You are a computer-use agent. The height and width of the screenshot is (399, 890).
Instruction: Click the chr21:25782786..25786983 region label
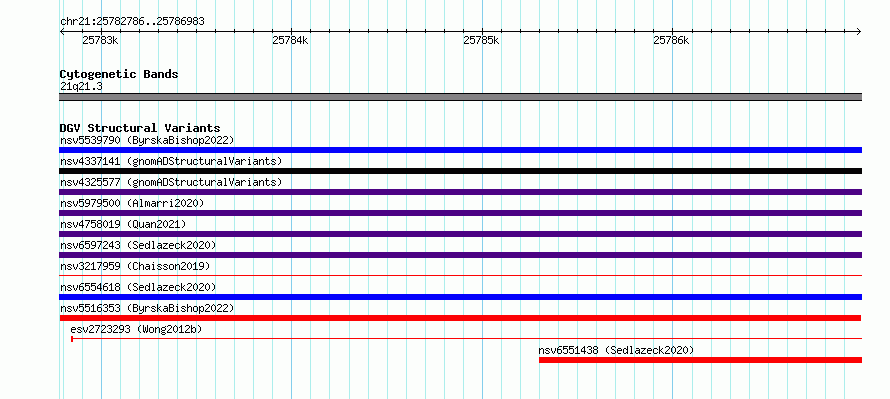point(132,22)
